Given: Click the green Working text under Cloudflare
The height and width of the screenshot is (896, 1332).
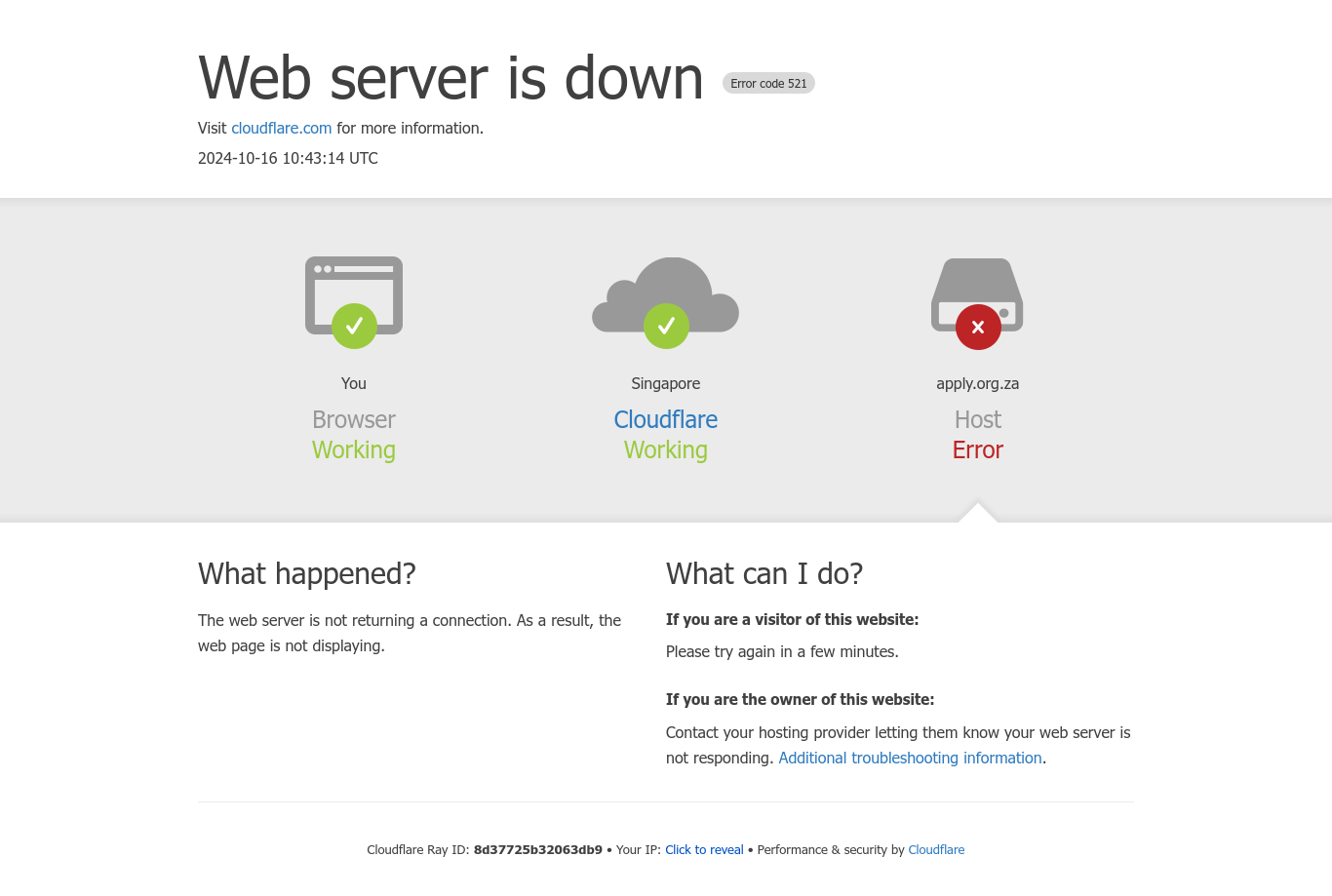Looking at the screenshot, I should click(666, 449).
